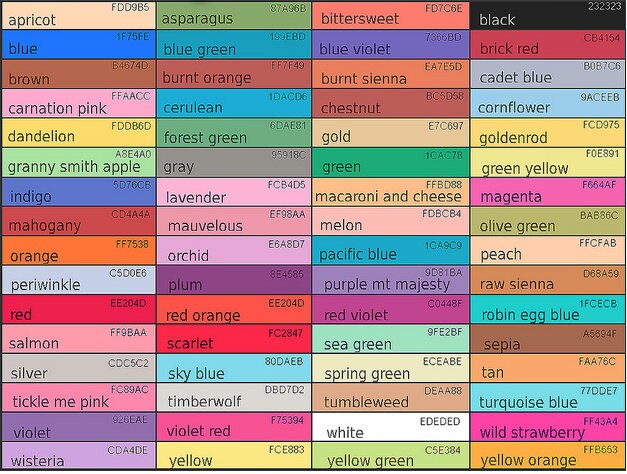Select the scarlet color cell

pos(234,339)
